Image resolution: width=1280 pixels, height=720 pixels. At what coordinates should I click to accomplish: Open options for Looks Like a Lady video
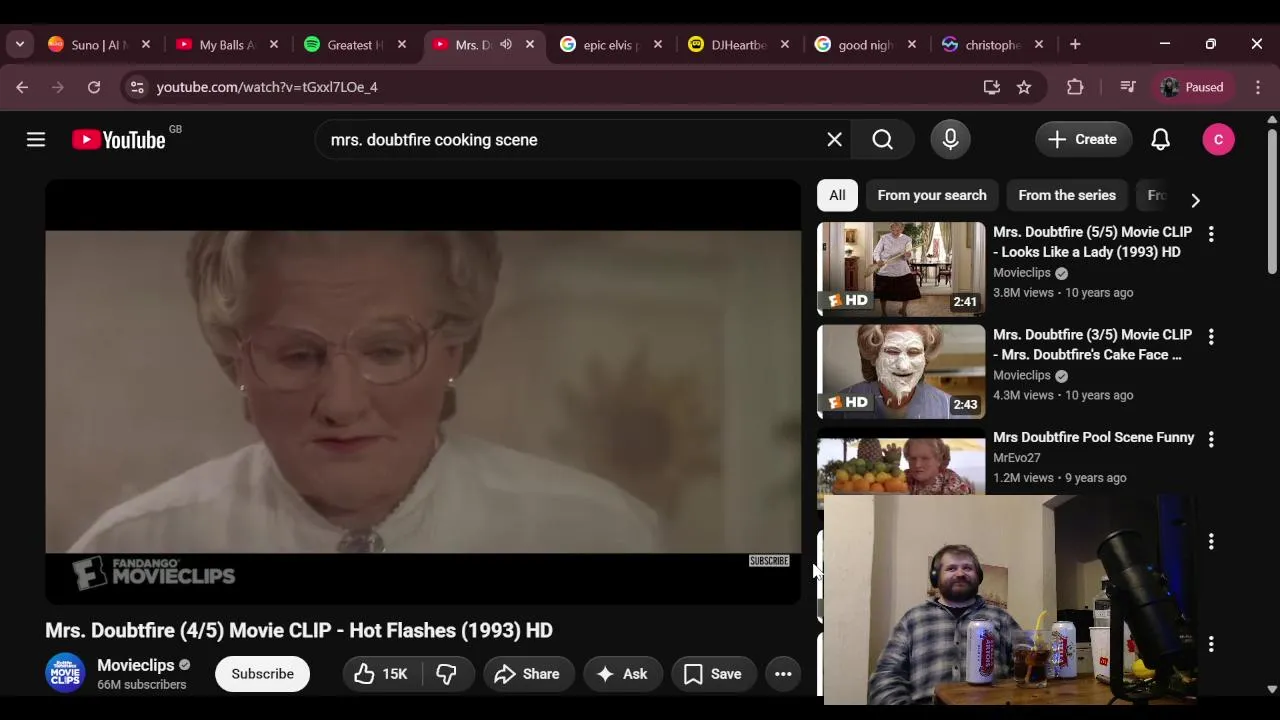(x=1211, y=234)
